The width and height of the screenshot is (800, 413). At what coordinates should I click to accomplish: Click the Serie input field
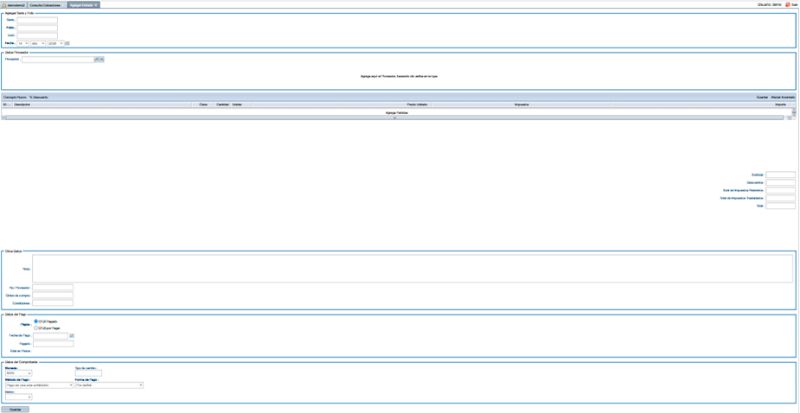point(37,19)
